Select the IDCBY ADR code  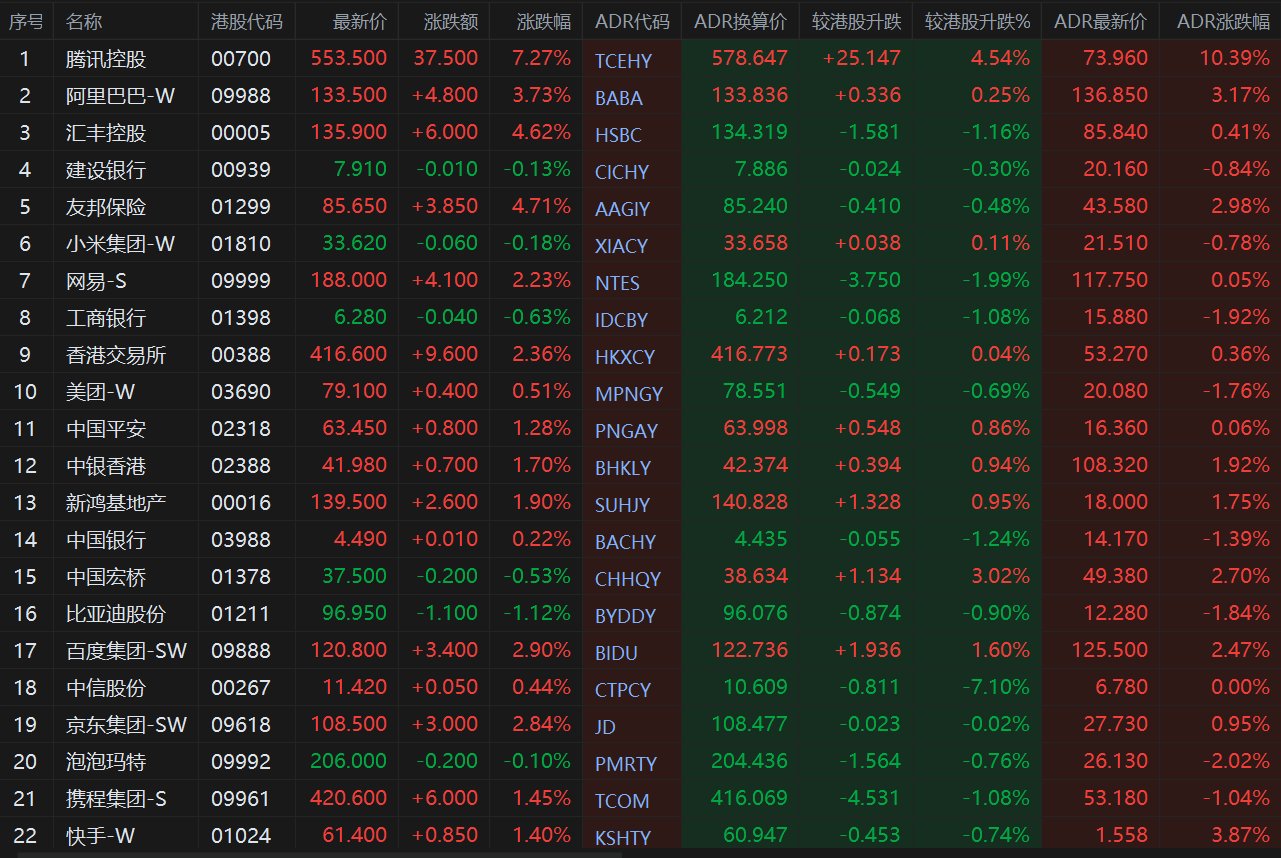(621, 320)
